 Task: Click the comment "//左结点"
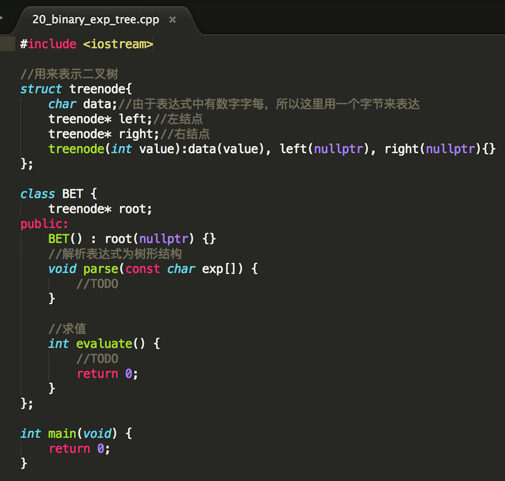(178, 119)
